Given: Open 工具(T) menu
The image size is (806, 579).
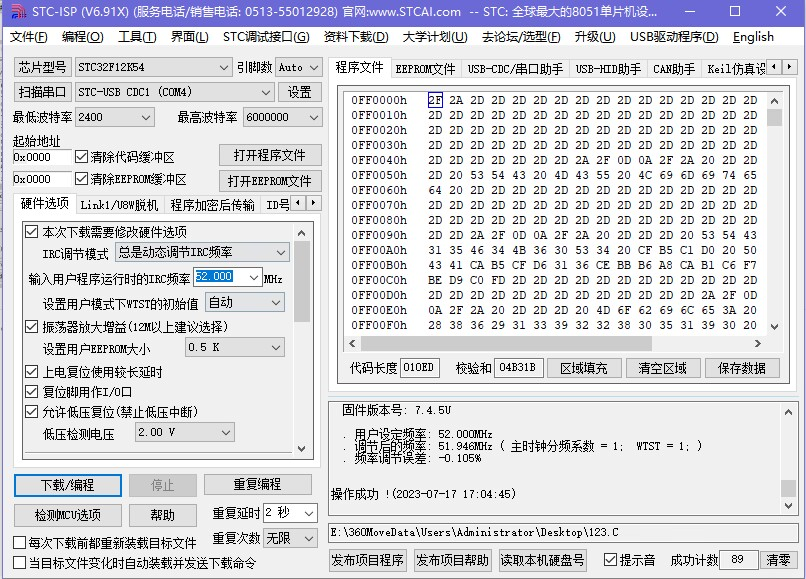Looking at the screenshot, I should tap(137, 37).
